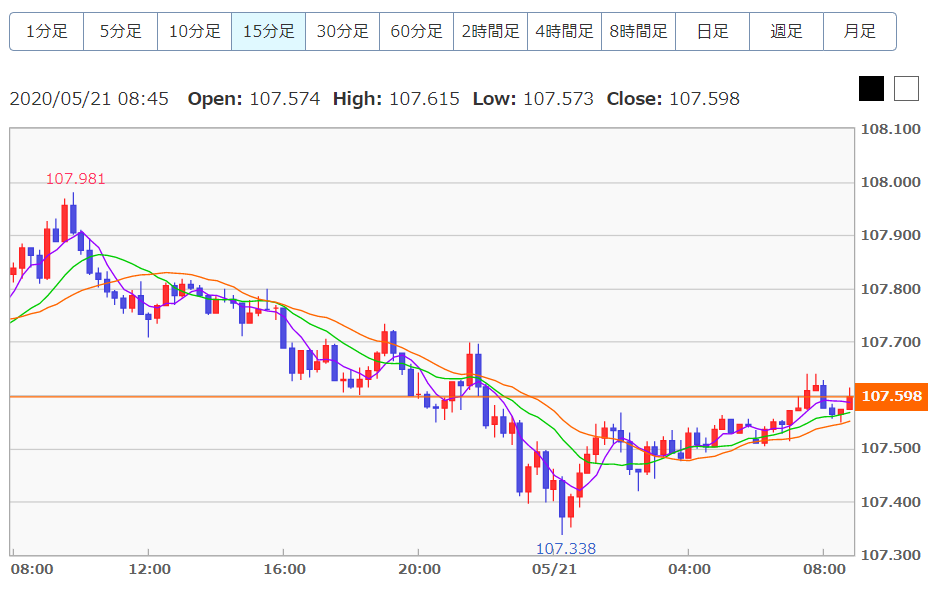Click the orange 107.598 current price label
This screenshot has width=948, height=591.
[891, 396]
